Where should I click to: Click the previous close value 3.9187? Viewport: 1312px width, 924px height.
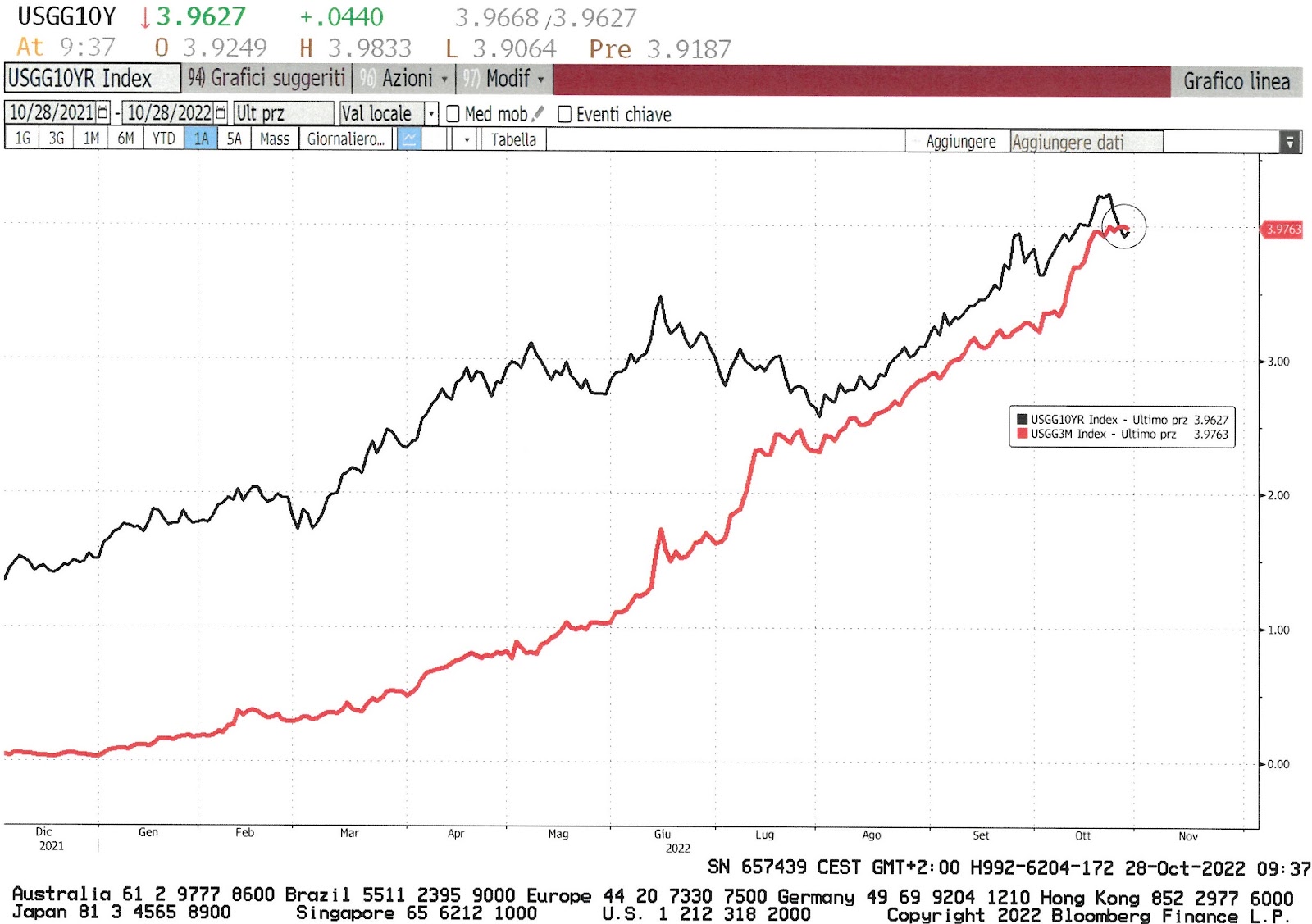(x=689, y=49)
